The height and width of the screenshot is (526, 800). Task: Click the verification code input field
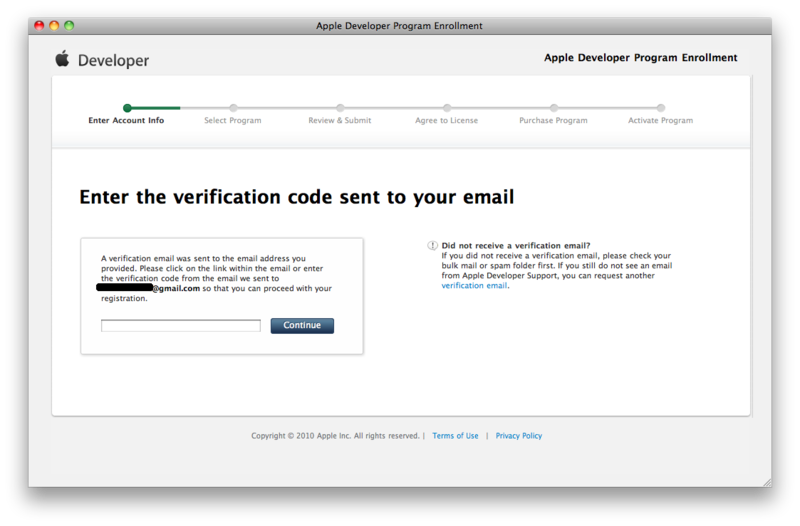pyautogui.click(x=181, y=325)
